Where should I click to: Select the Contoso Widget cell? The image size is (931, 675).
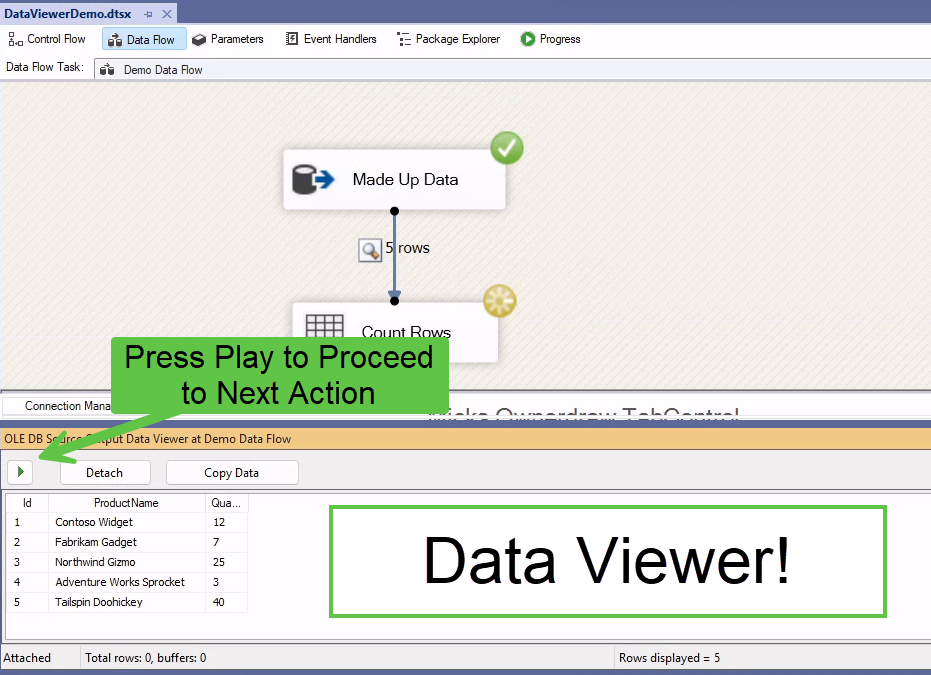[126, 522]
